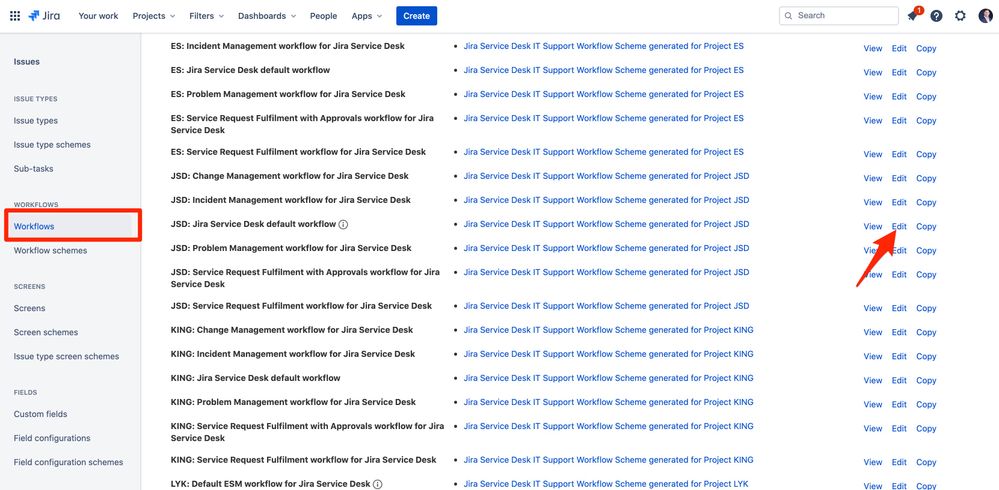999x490 pixels.
Task: Expand the Projects dropdown menu
Action: coord(154,16)
